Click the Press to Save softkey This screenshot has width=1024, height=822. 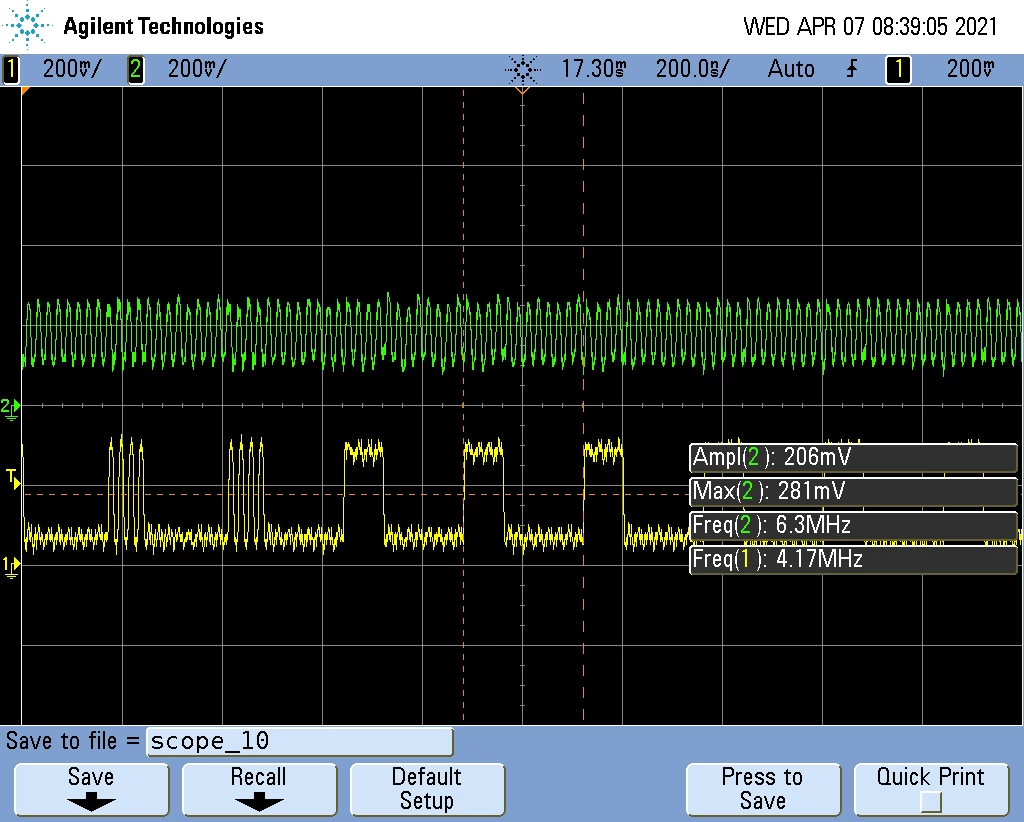tap(763, 789)
